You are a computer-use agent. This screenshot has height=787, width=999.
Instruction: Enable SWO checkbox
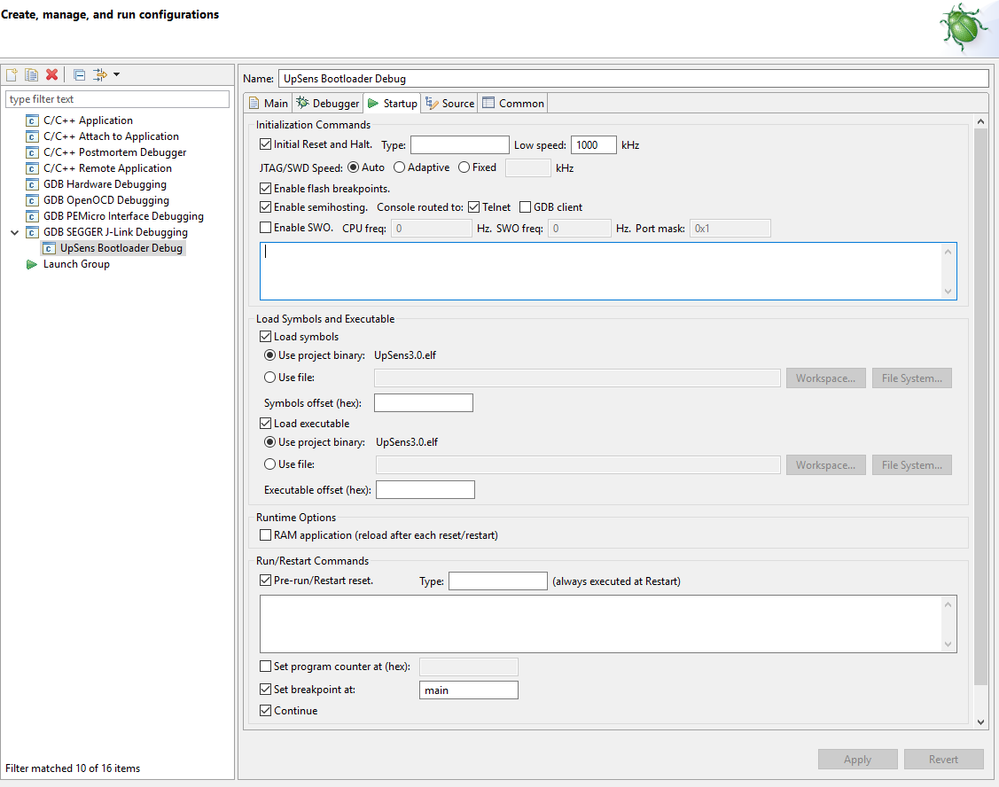pyautogui.click(x=266, y=227)
